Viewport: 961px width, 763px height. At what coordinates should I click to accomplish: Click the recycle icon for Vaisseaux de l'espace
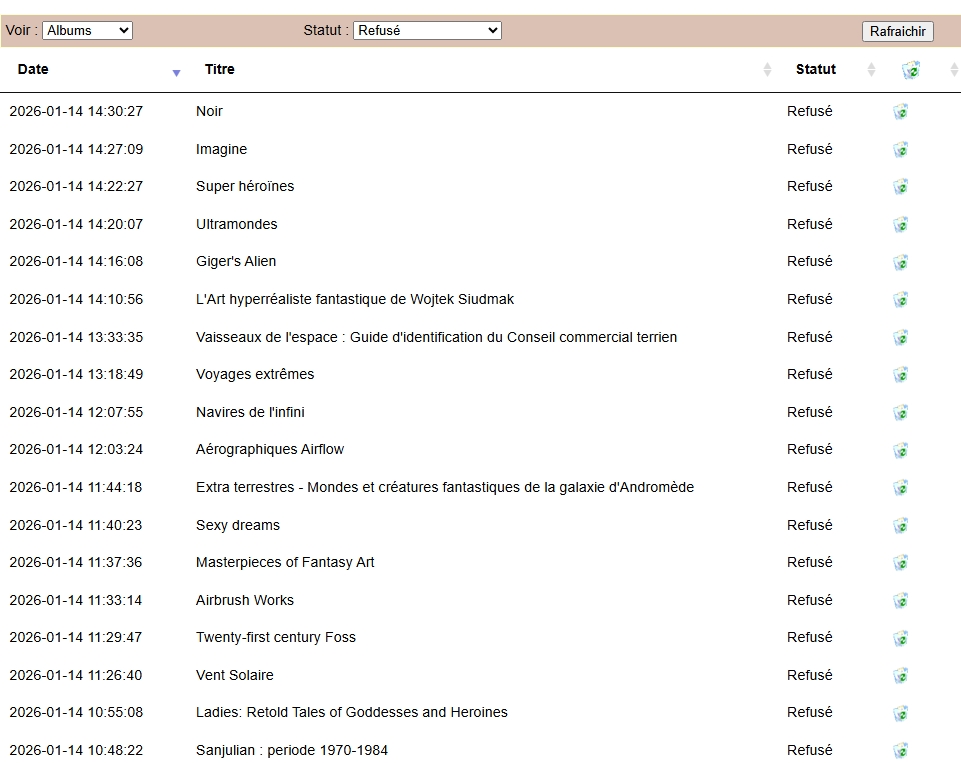click(900, 338)
